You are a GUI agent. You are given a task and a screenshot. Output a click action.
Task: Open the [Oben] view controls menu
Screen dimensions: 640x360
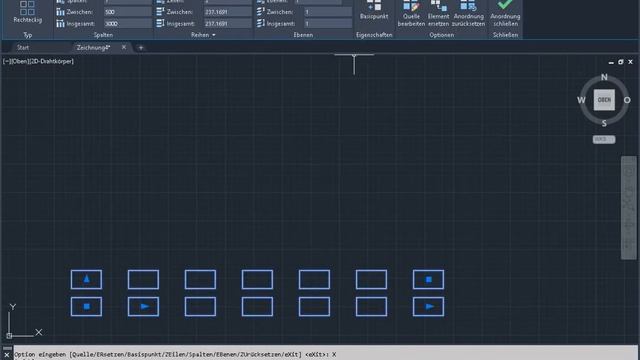tap(20, 61)
